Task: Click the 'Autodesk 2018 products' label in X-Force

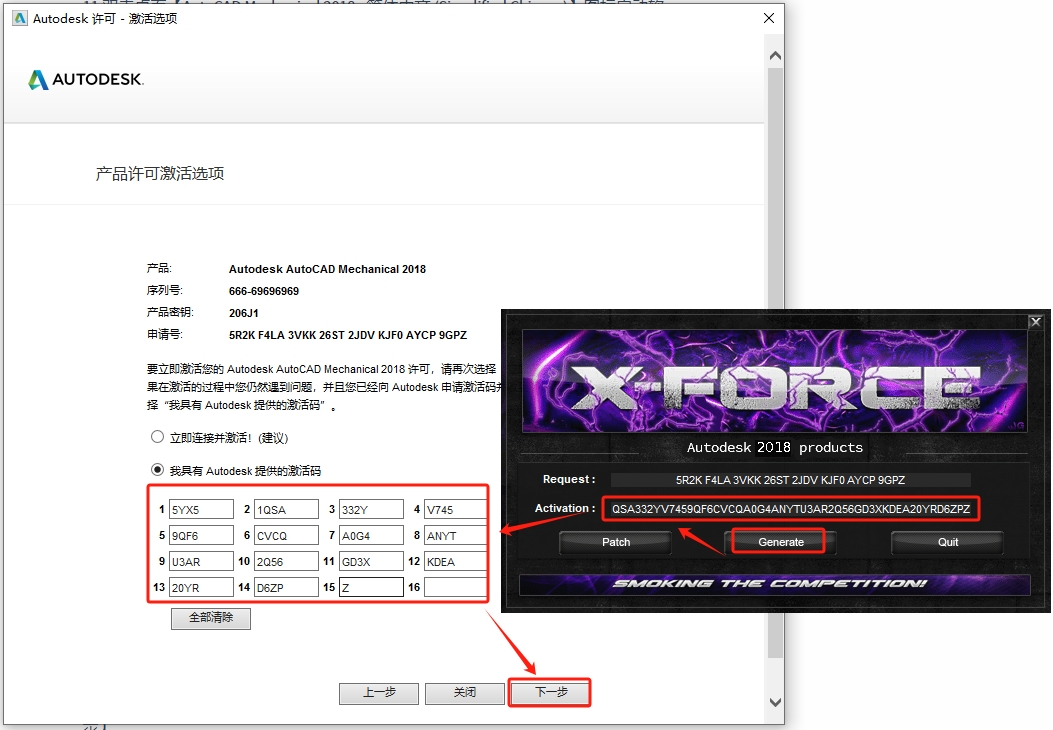Action: click(774, 447)
